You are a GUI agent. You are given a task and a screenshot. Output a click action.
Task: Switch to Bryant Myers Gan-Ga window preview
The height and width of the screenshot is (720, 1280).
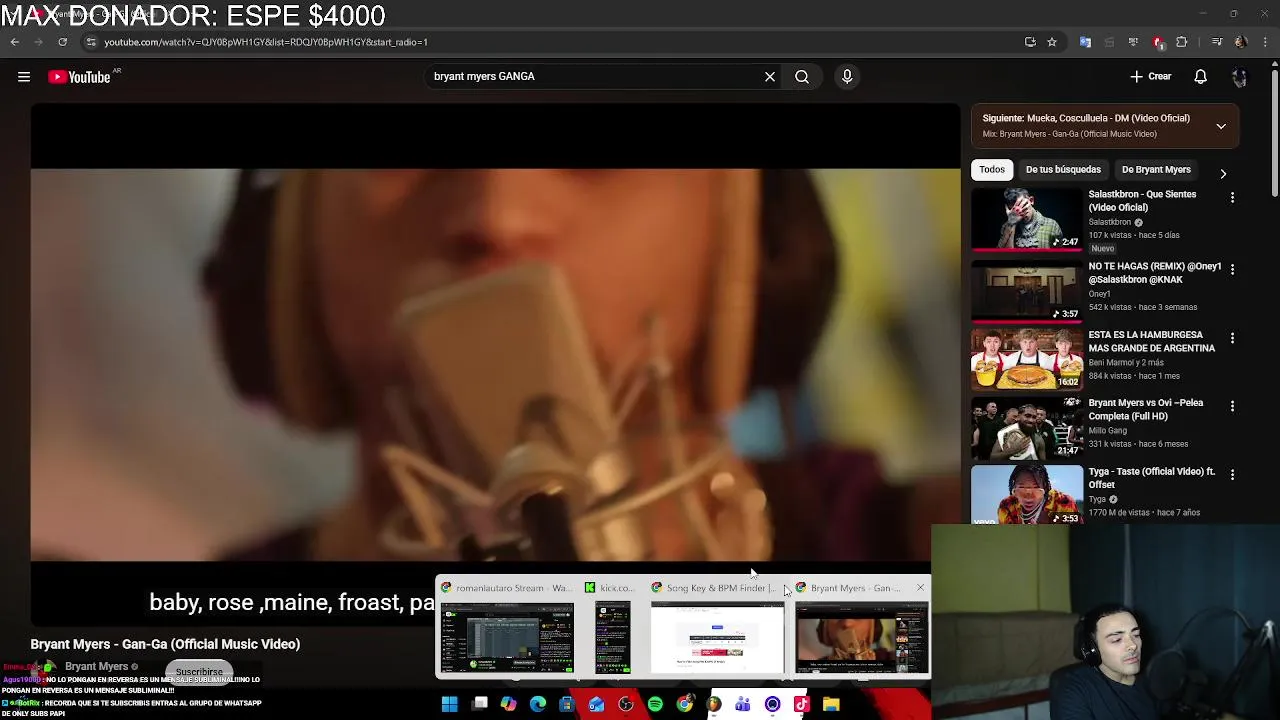[861, 628]
